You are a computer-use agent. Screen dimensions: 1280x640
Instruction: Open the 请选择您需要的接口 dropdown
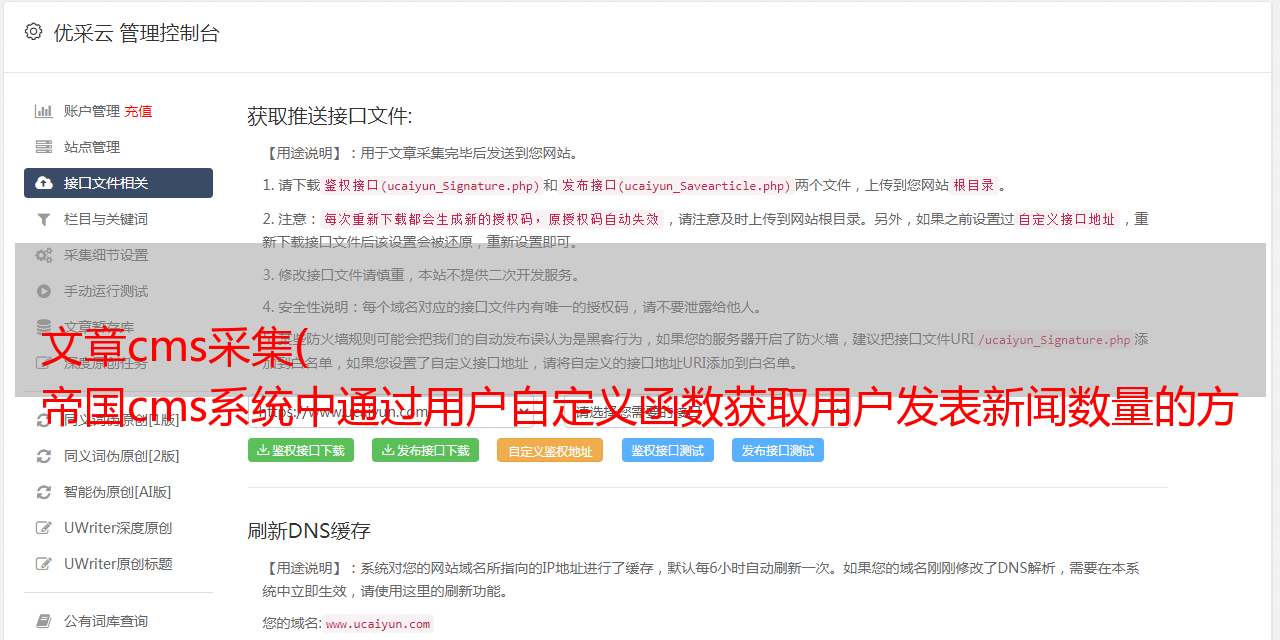(708, 411)
